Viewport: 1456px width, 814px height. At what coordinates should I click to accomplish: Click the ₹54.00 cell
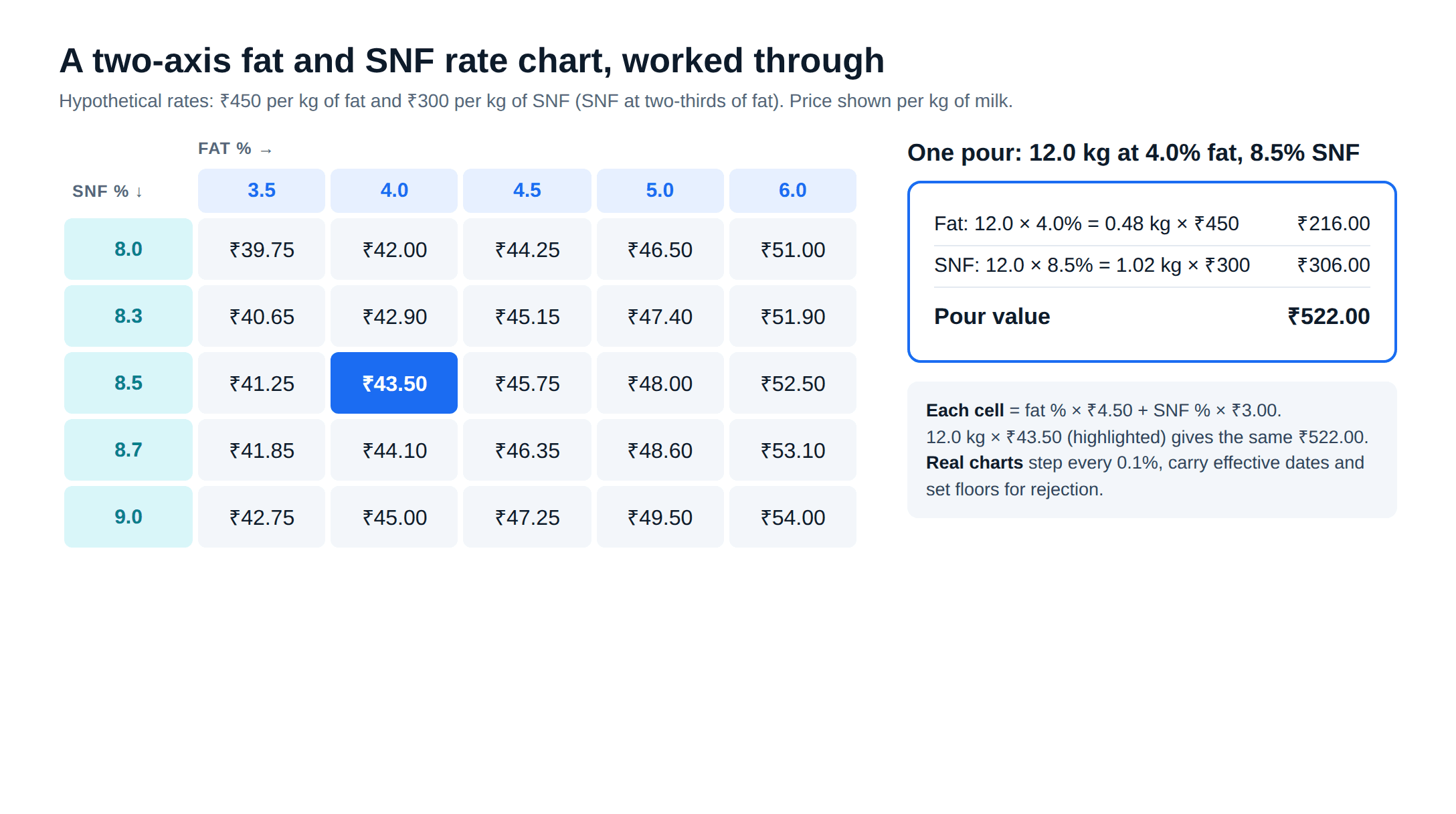point(793,517)
